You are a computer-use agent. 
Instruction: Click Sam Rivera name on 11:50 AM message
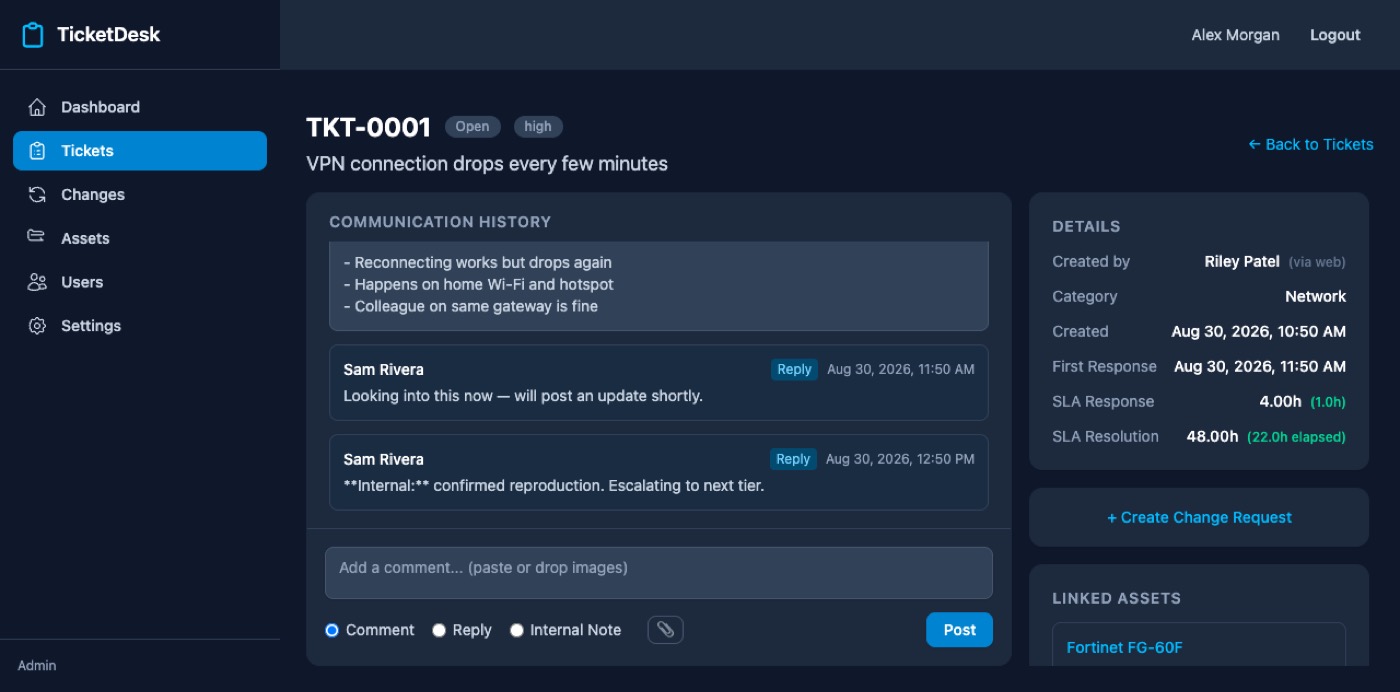click(383, 370)
